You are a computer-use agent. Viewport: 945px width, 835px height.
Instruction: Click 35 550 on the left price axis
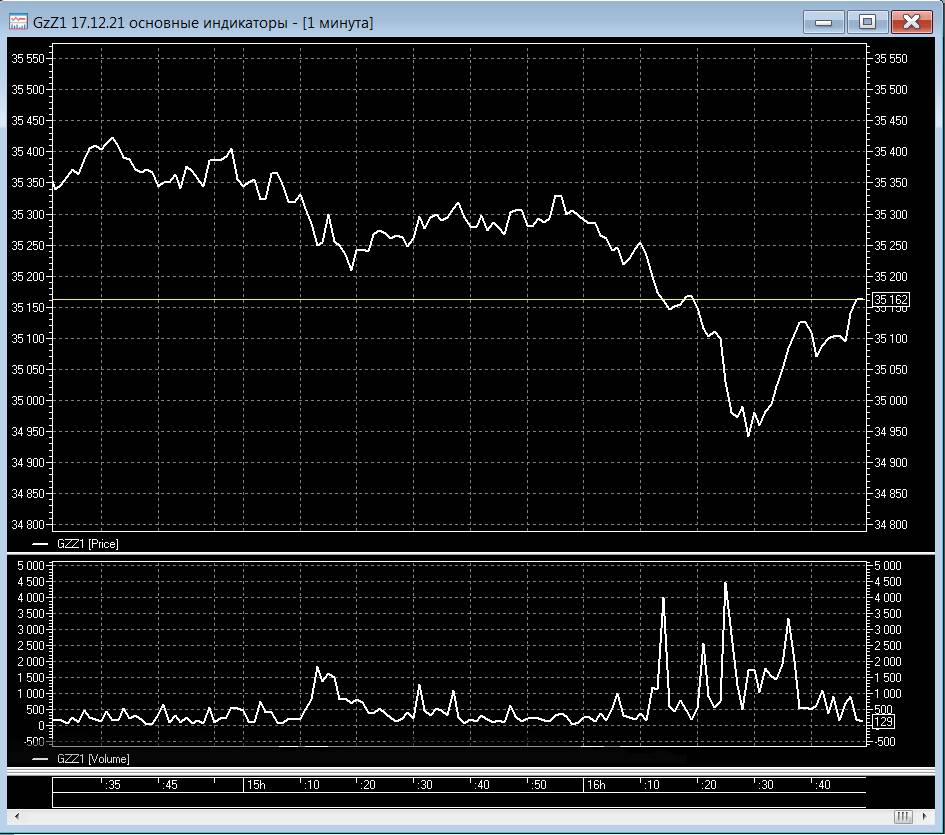(x=28, y=58)
